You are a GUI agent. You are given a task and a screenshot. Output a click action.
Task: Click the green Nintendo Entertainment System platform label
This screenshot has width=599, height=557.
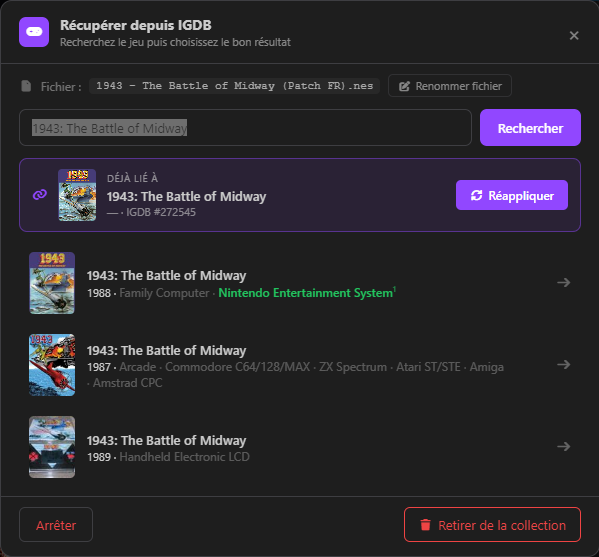(306, 293)
